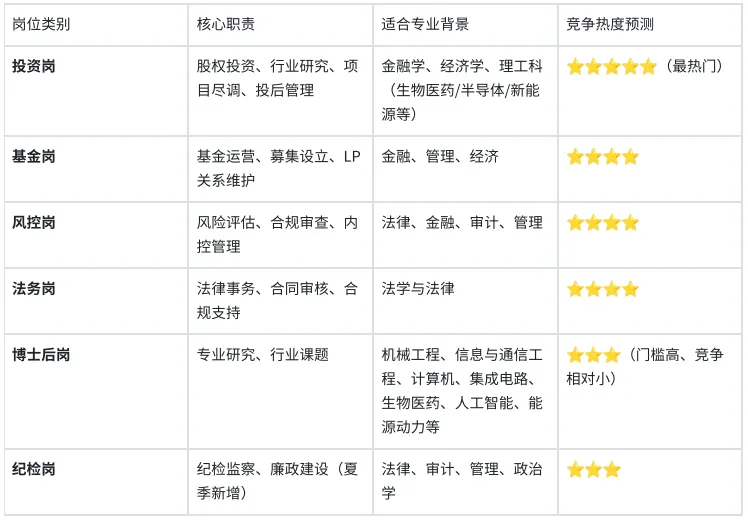This screenshot has height=521, width=748.
Task: Click the four-star rating for 基金岗
Action: [603, 156]
